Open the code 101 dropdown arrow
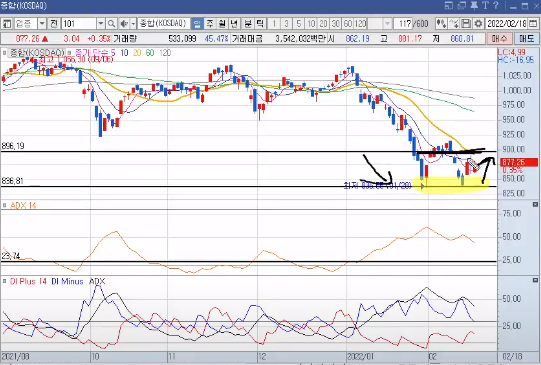This screenshot has width=541, height=365. tap(100, 23)
